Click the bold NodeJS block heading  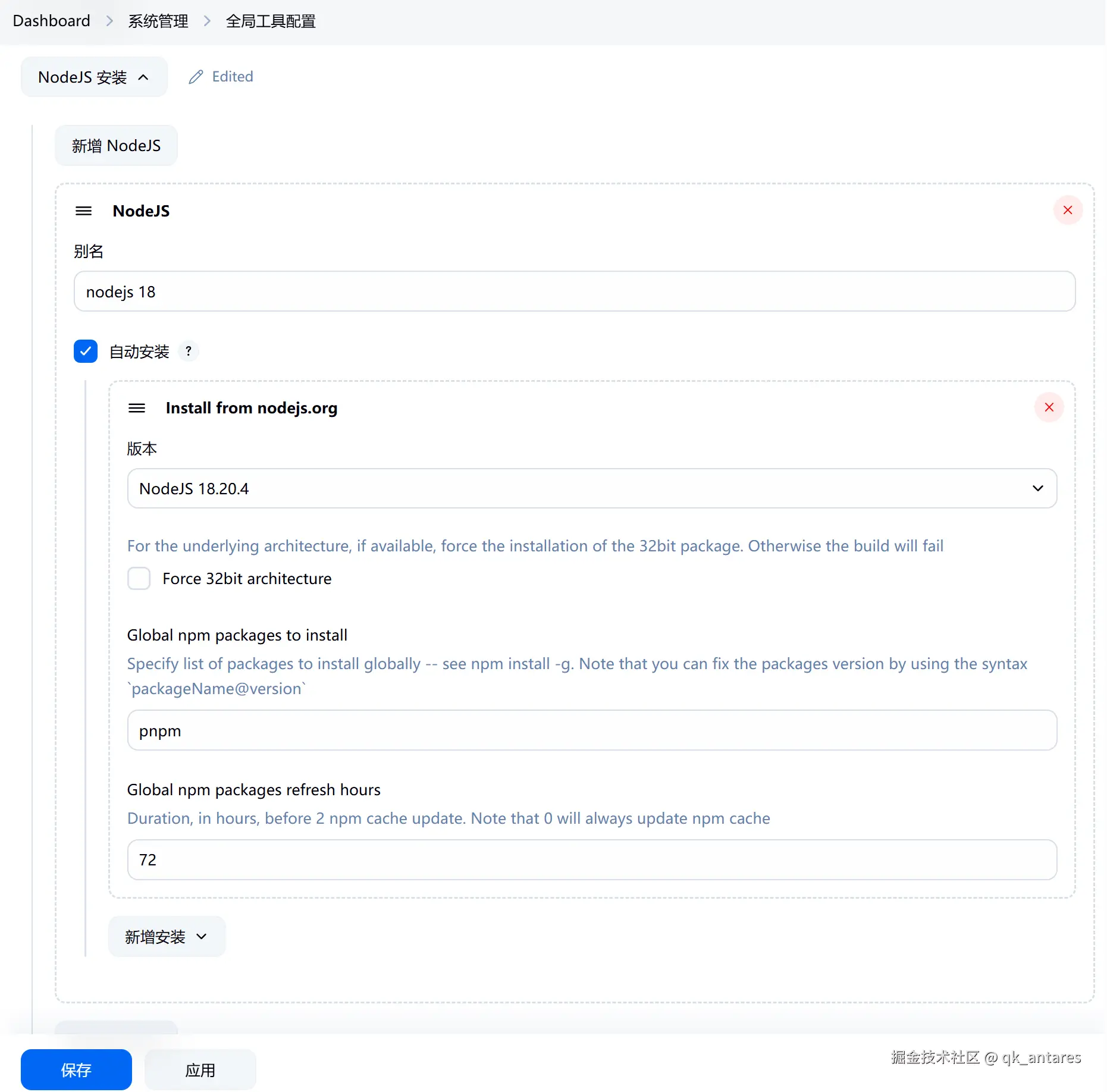[141, 211]
